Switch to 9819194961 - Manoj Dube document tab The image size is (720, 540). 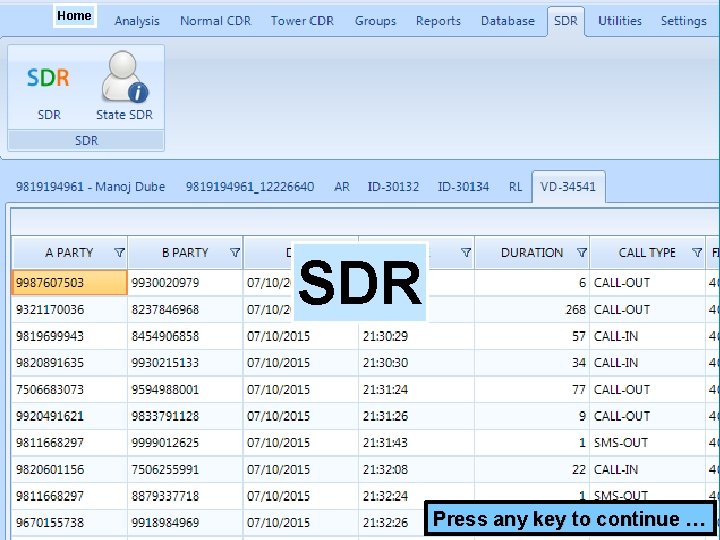[90, 187]
